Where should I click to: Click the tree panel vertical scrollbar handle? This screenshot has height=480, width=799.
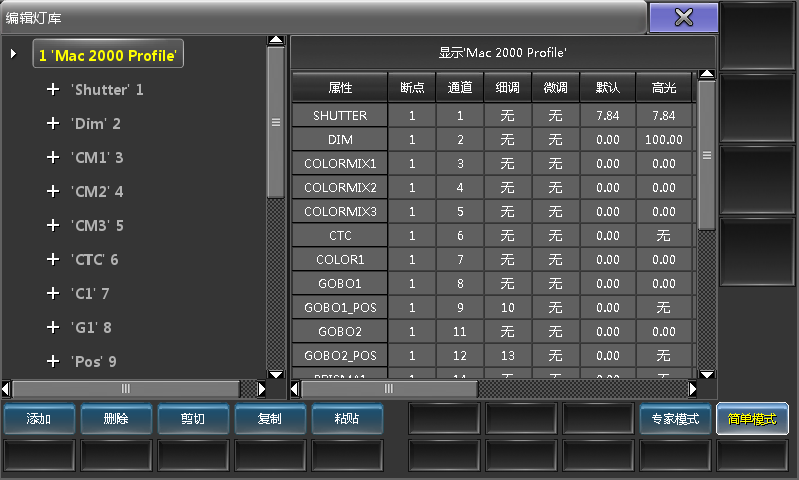(276, 122)
